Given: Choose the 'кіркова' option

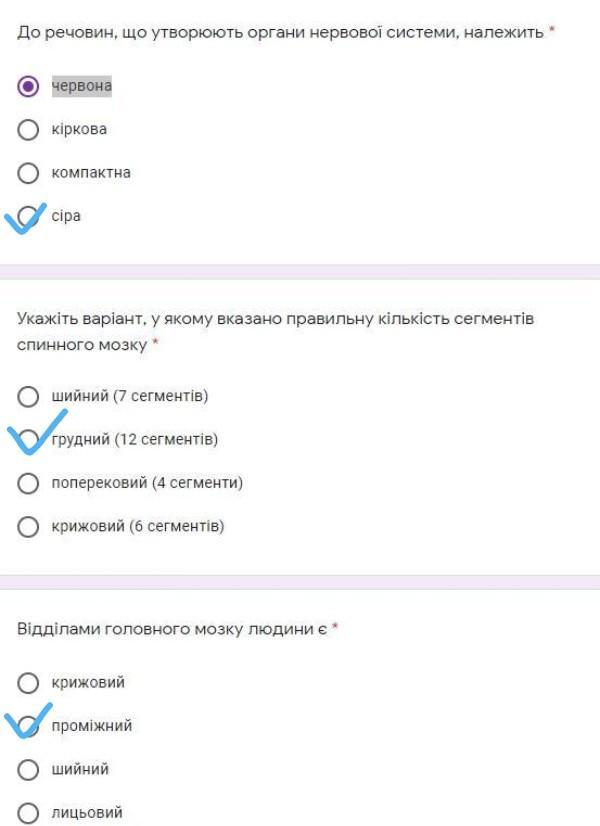Looking at the screenshot, I should coord(28,130).
